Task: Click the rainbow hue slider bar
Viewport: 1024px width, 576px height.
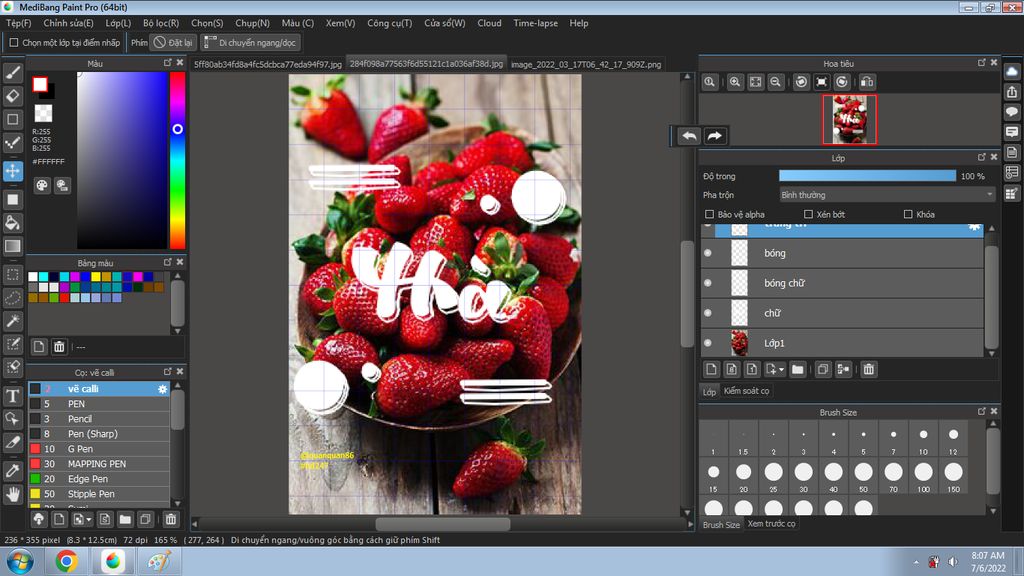Action: (178, 160)
